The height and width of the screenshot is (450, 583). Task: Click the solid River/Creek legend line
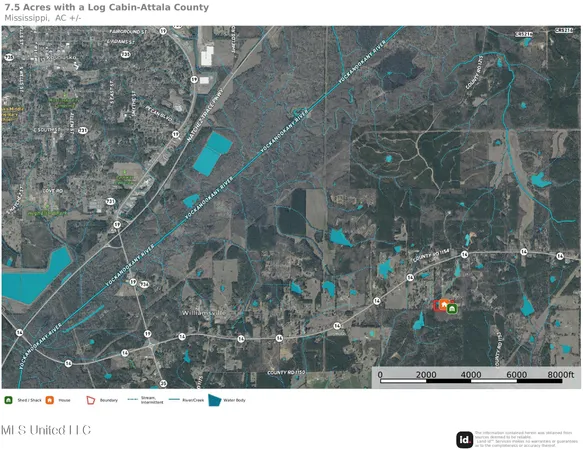(x=174, y=399)
